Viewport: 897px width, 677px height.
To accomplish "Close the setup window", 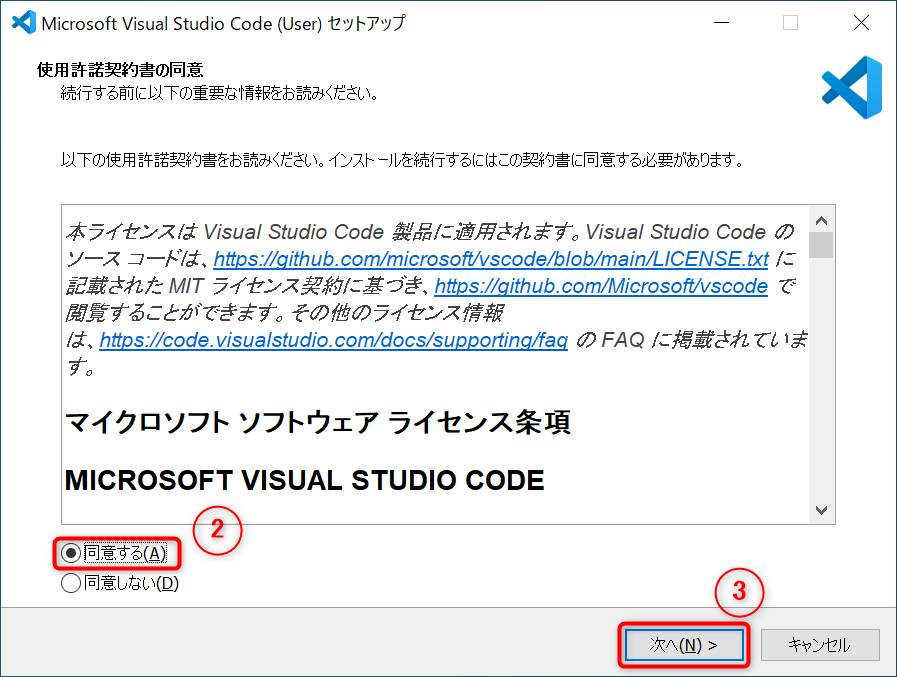I will (861, 23).
